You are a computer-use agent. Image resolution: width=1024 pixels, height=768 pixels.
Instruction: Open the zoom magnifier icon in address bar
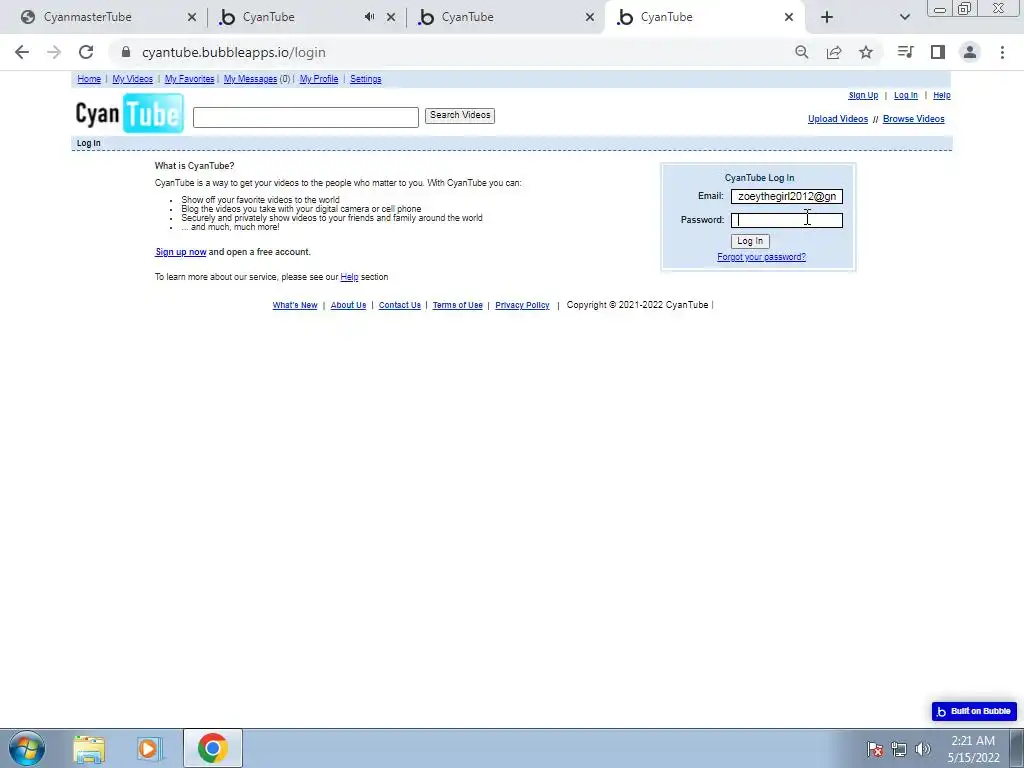(801, 52)
